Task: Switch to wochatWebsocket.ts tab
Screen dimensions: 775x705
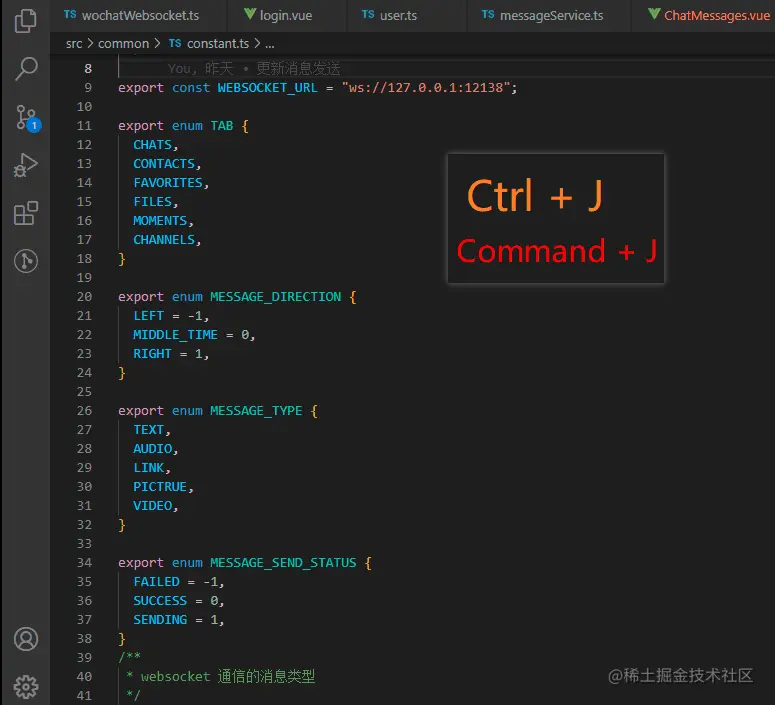Action: coord(131,15)
